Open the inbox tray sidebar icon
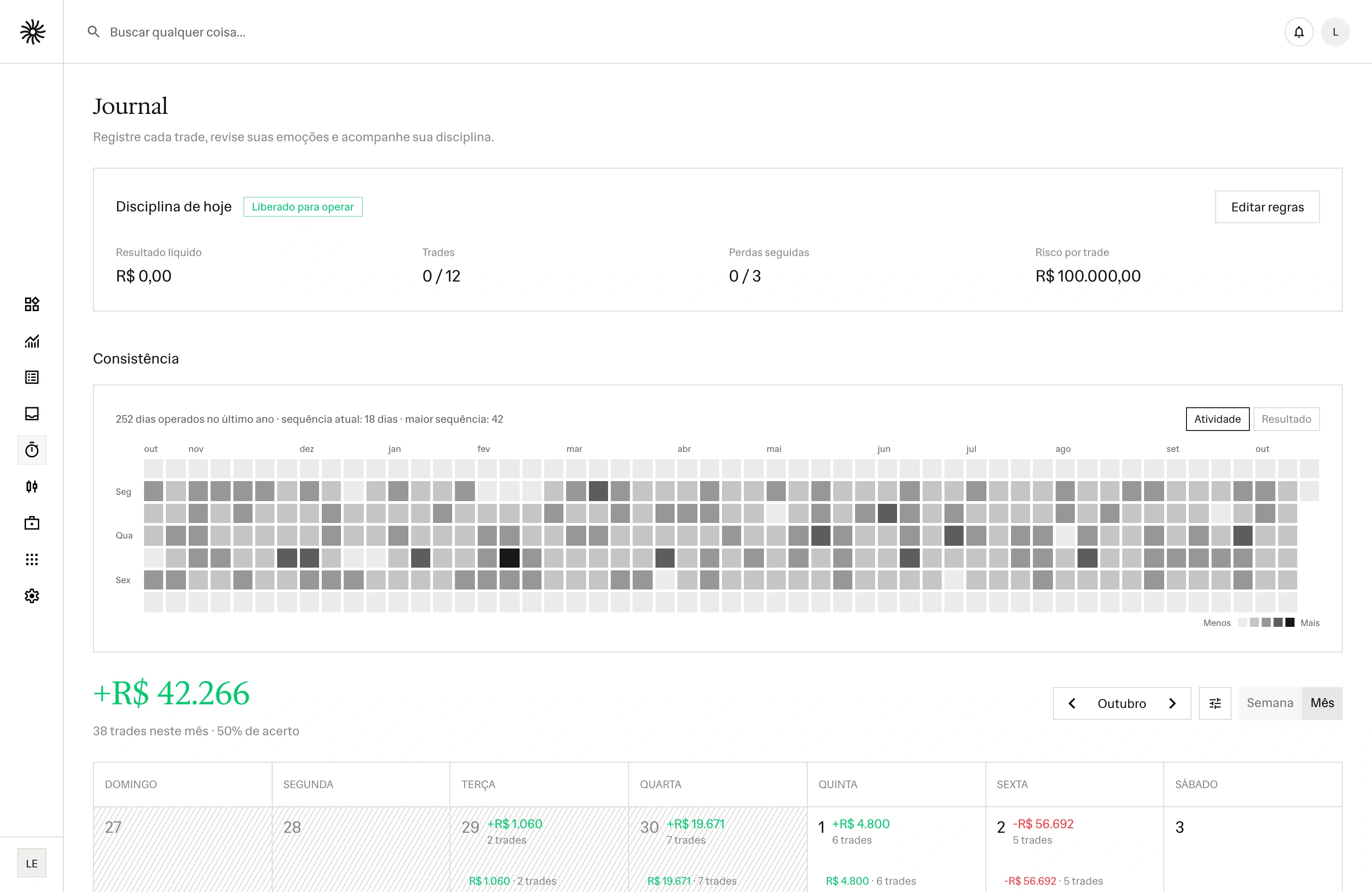 32,414
